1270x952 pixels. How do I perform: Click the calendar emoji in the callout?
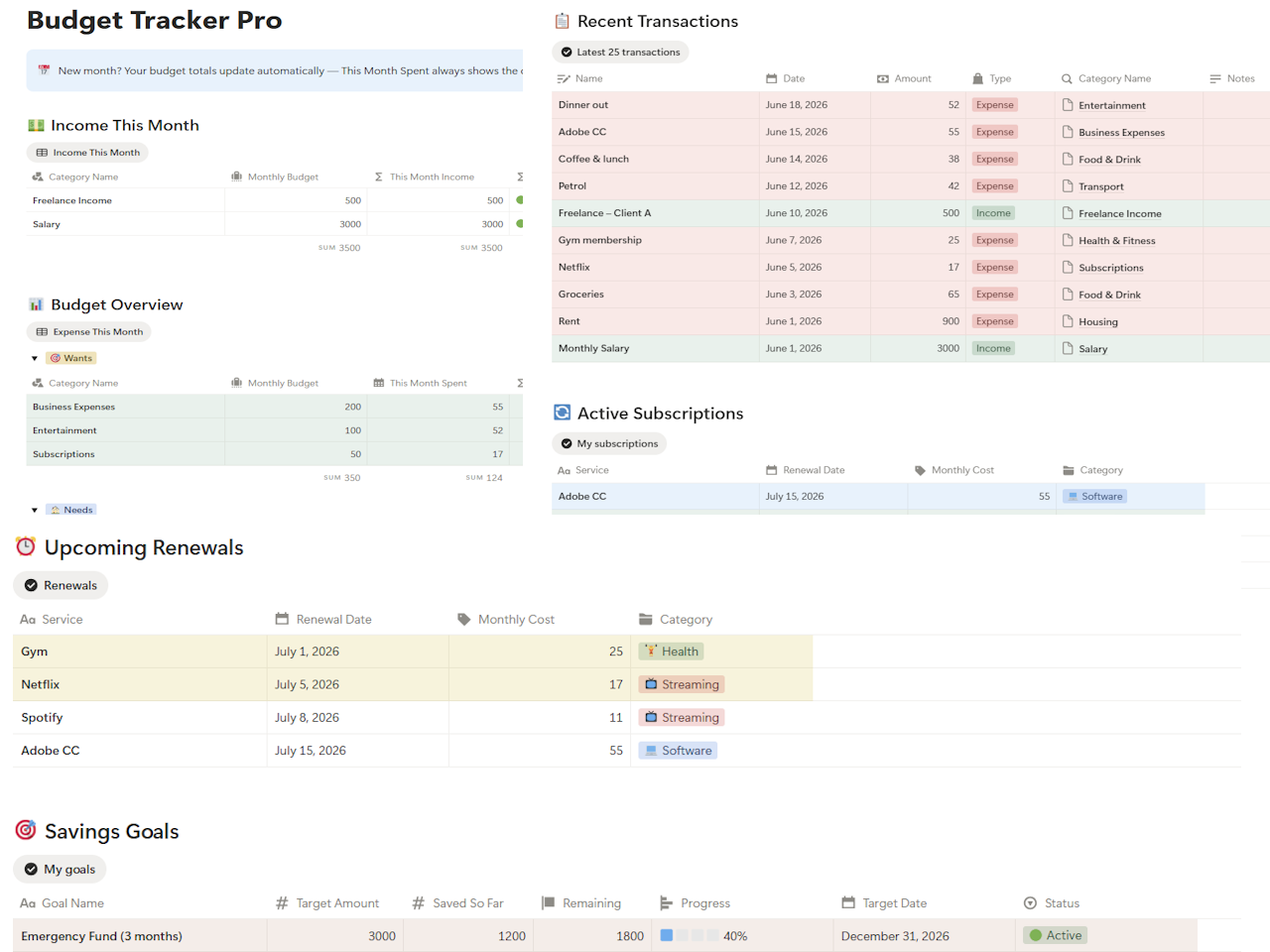point(44,70)
